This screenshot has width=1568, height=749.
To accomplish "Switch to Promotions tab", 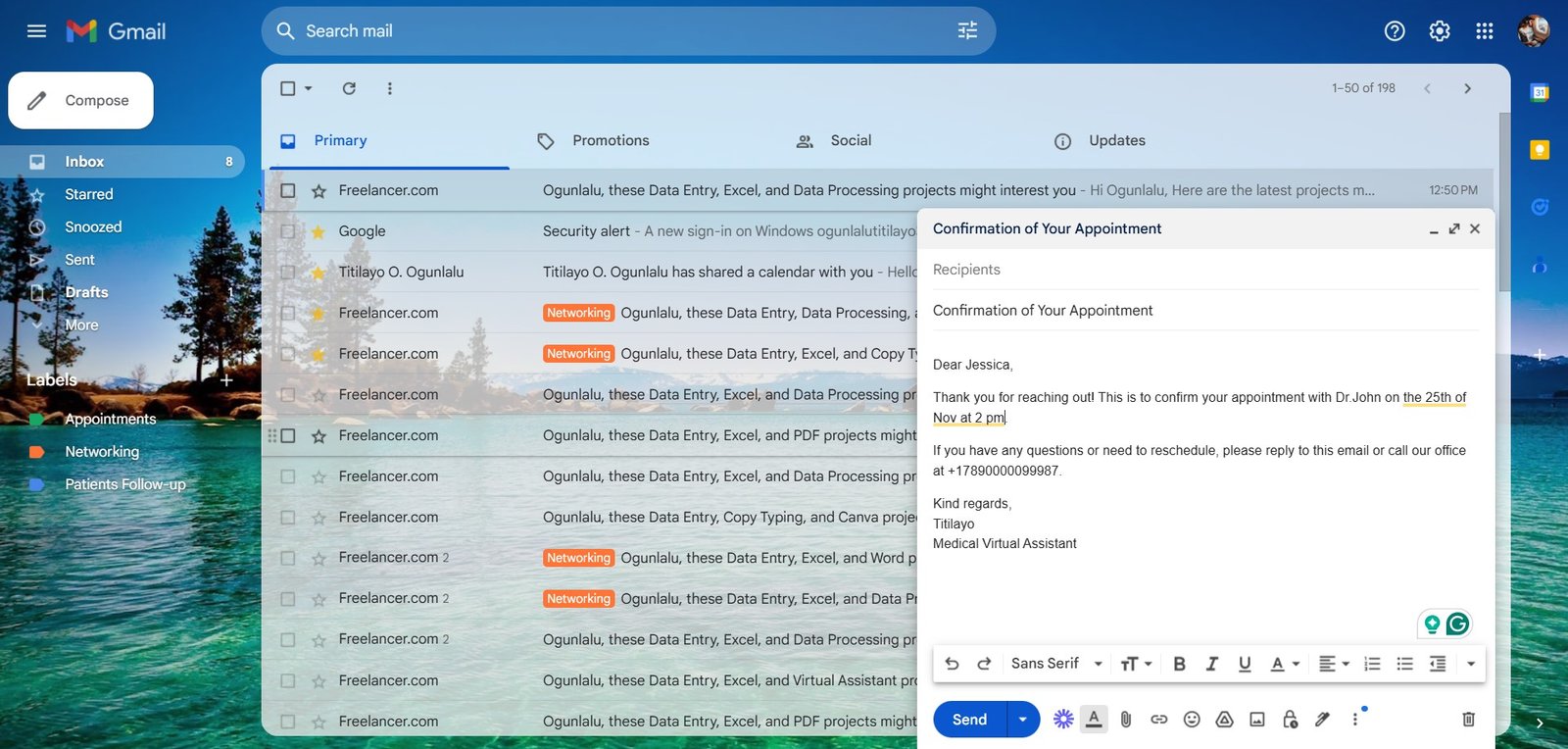I will (611, 141).
